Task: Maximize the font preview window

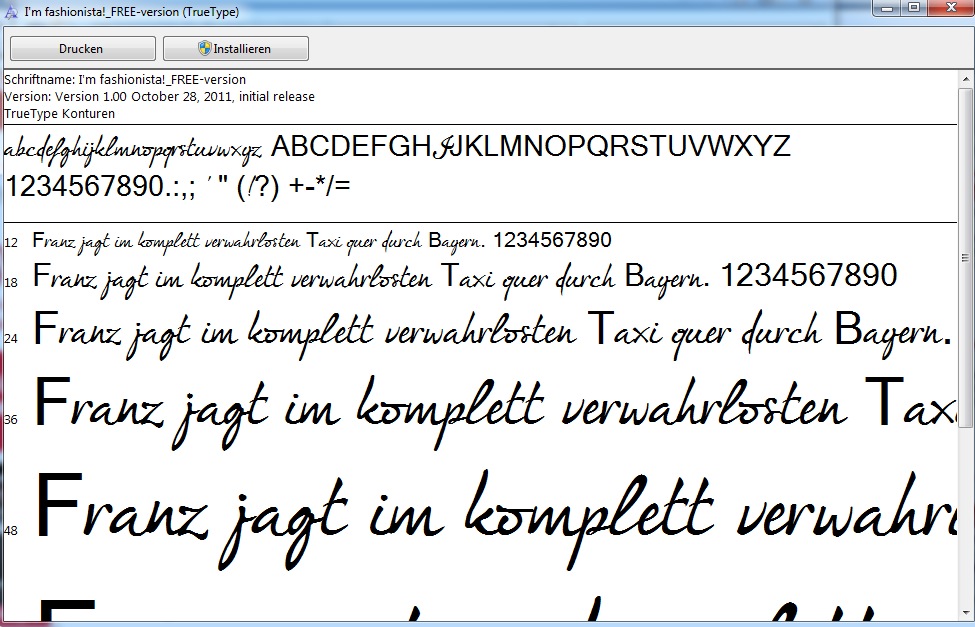Action: 913,8
